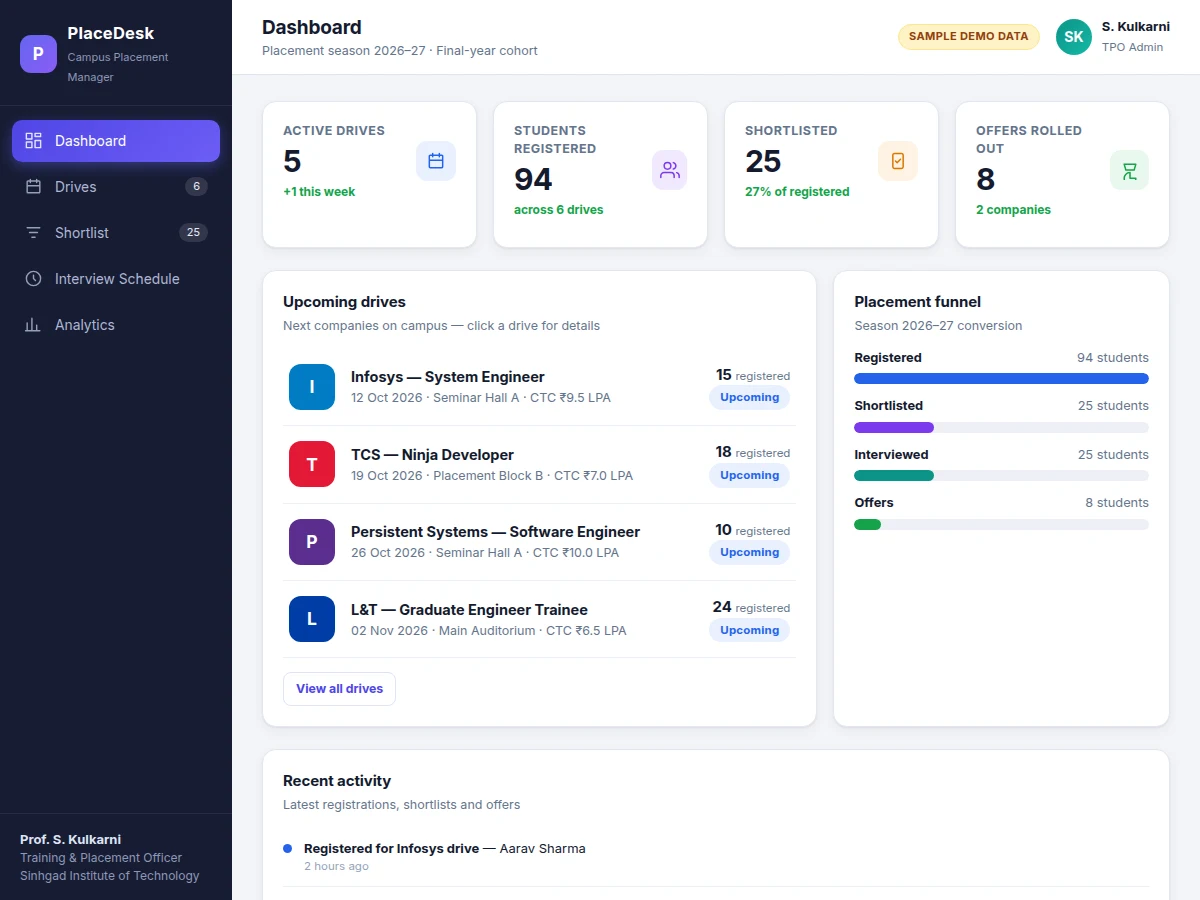Click the Analytics bar chart icon
Screen dimensions: 1200x900
pos(33,325)
